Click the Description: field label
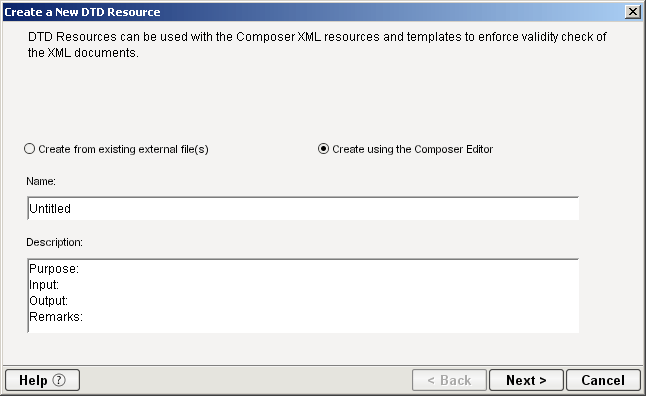The width and height of the screenshot is (646, 396). tap(54, 242)
